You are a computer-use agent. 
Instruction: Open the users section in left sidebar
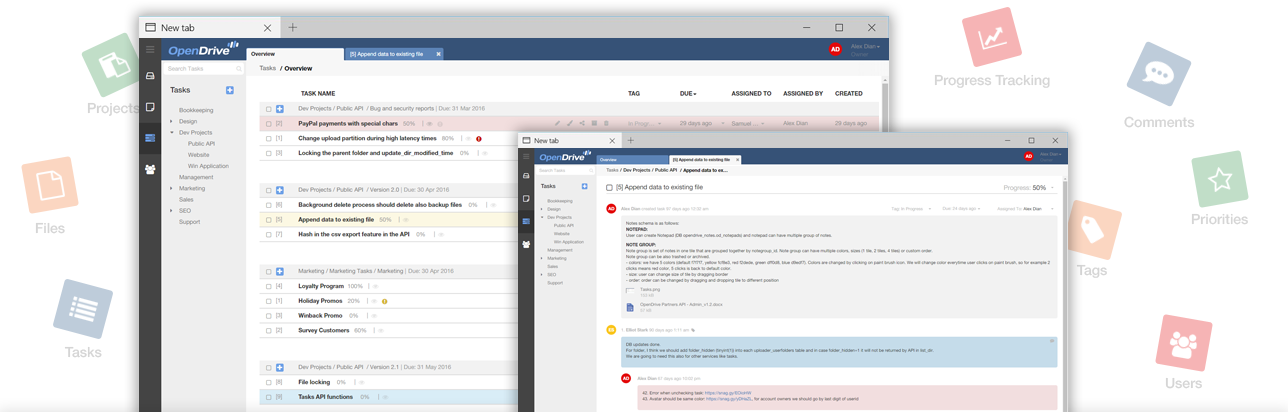click(150, 169)
